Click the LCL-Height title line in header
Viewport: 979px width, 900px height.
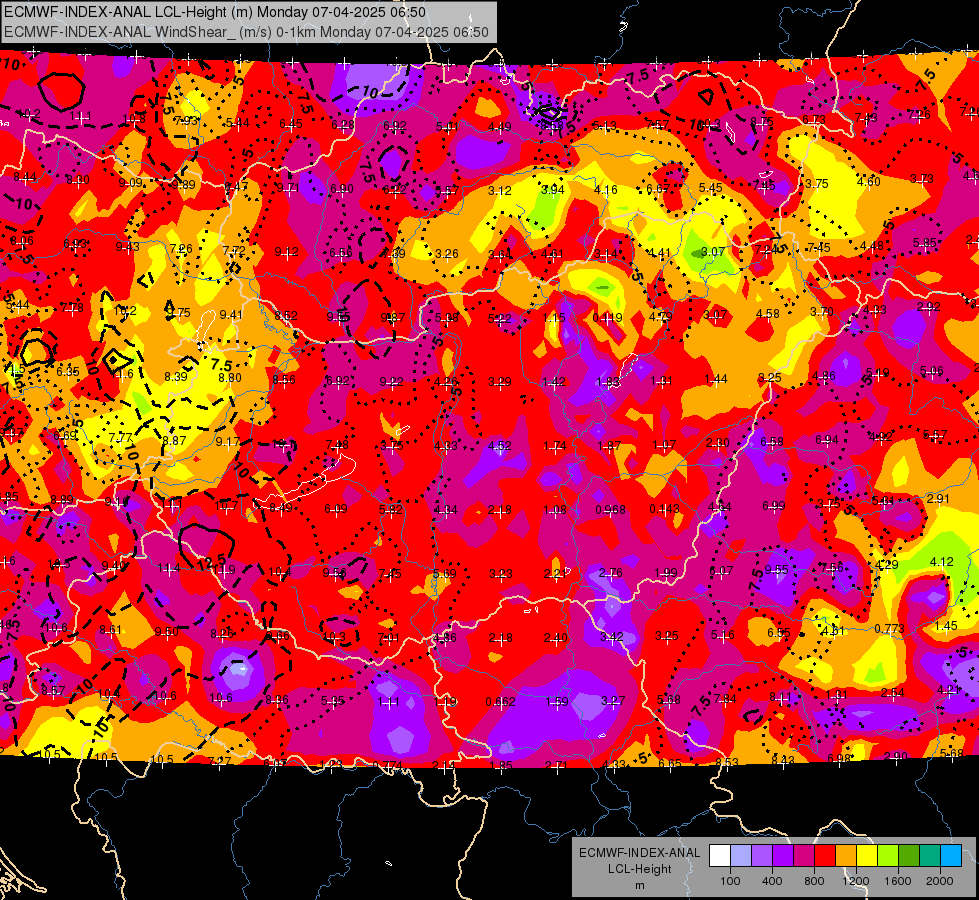215,12
